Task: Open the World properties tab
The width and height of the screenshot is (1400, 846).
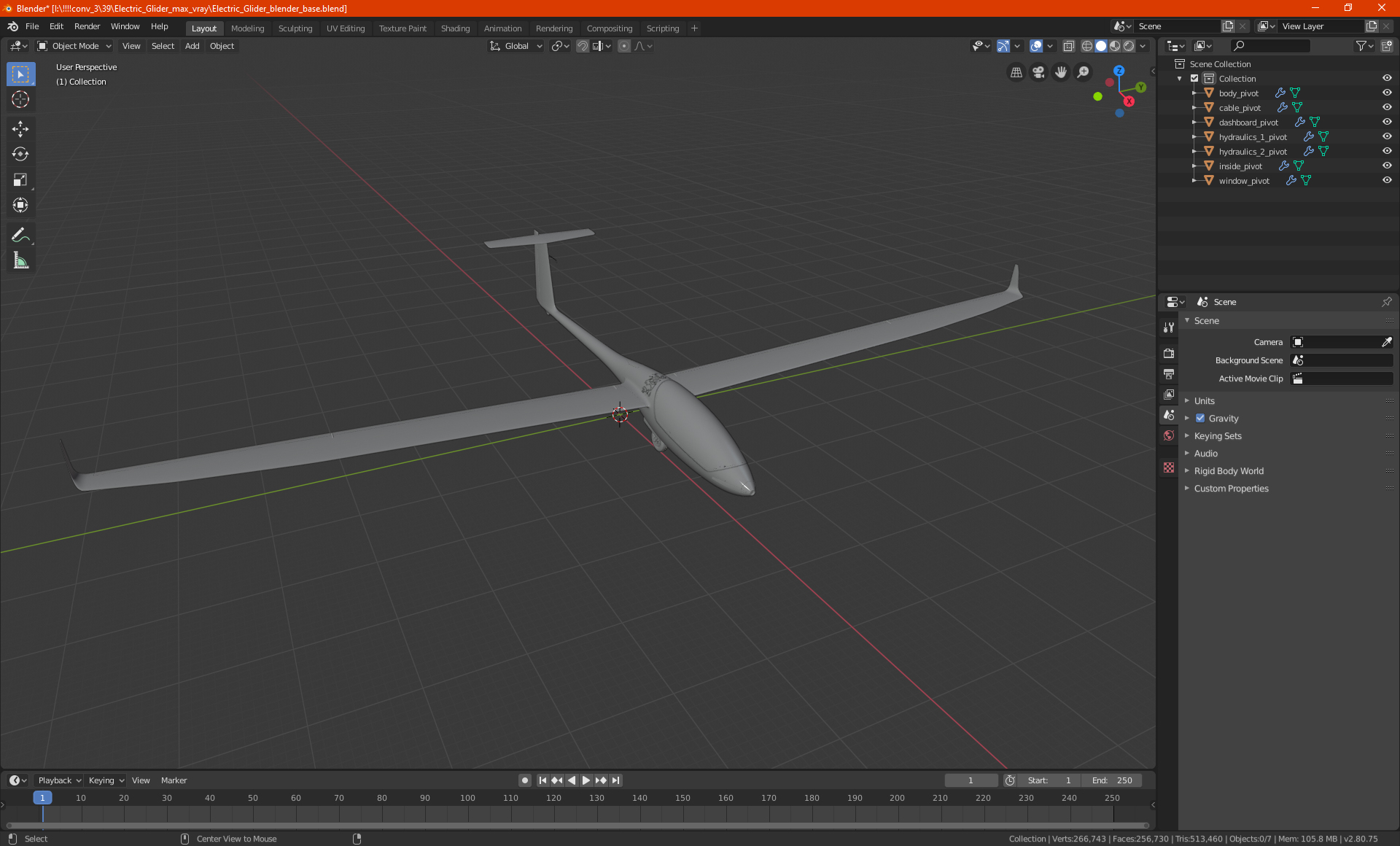Action: tap(1169, 435)
